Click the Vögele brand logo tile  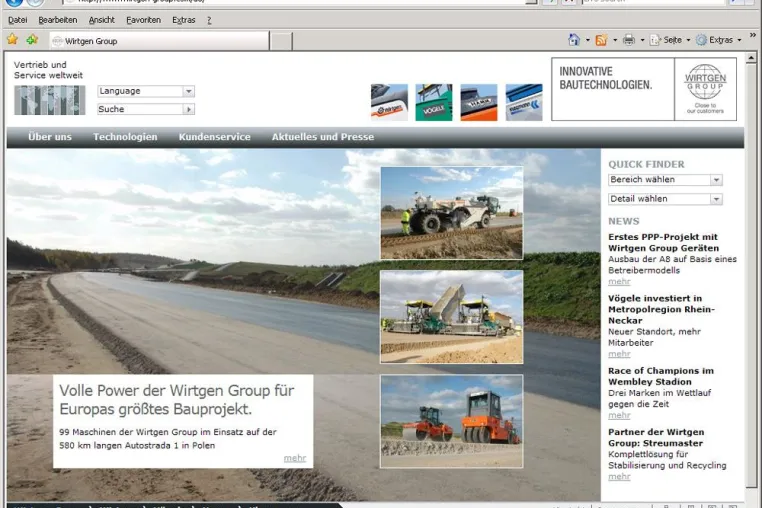click(434, 102)
